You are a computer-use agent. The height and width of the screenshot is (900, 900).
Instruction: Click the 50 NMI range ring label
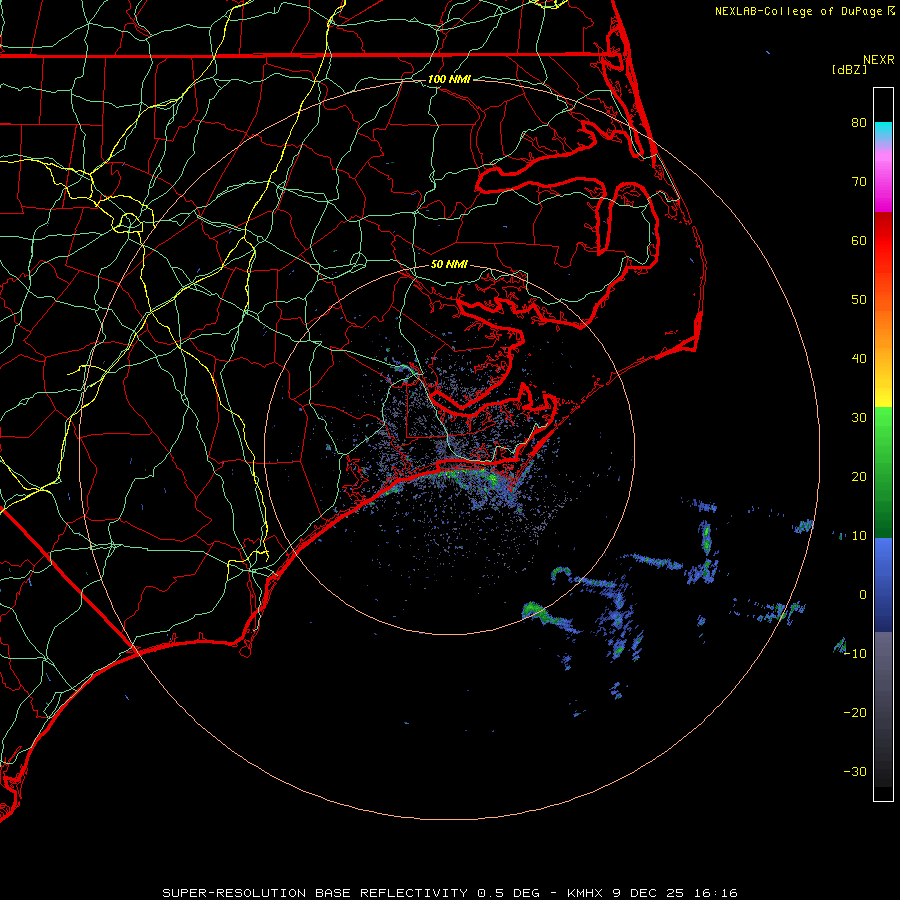pos(449,265)
